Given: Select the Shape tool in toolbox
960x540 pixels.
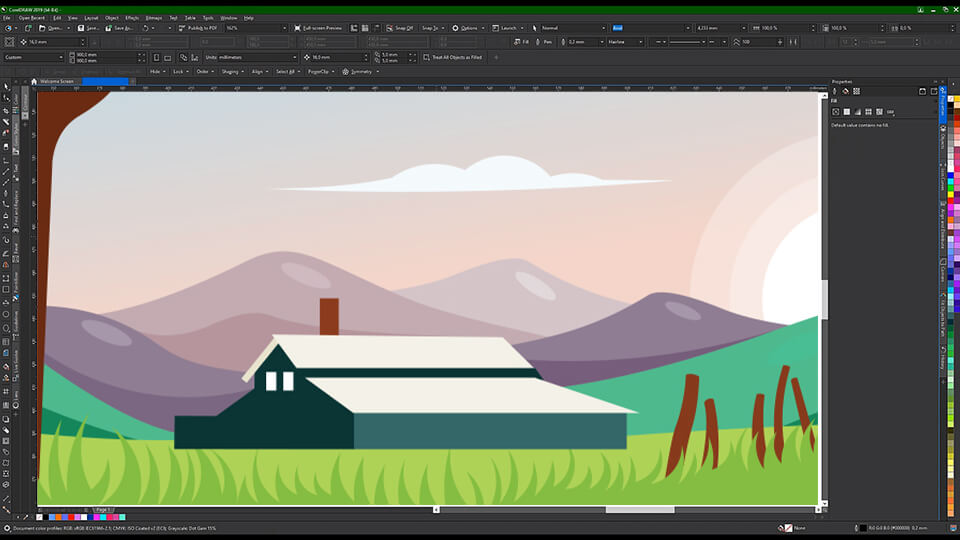Looking at the screenshot, I should 6,99.
